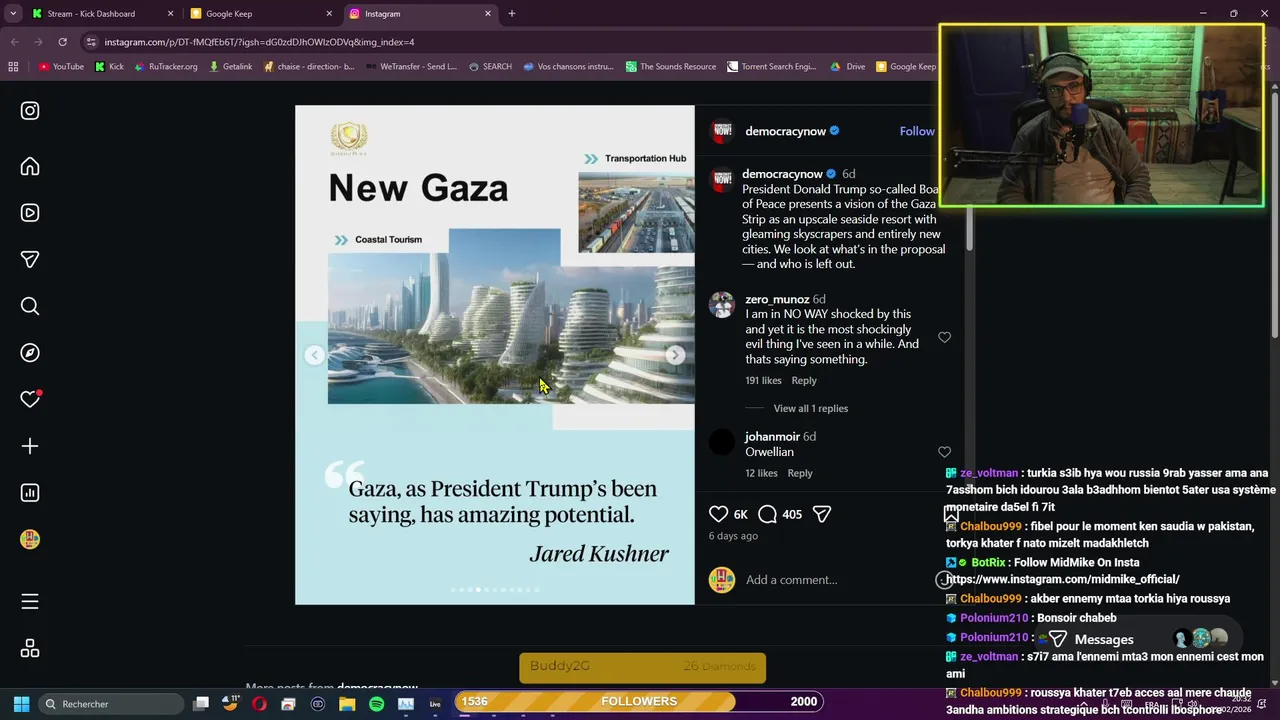Open Windows Start menu
The width and height of the screenshot is (1280, 720).
tap(21, 704)
